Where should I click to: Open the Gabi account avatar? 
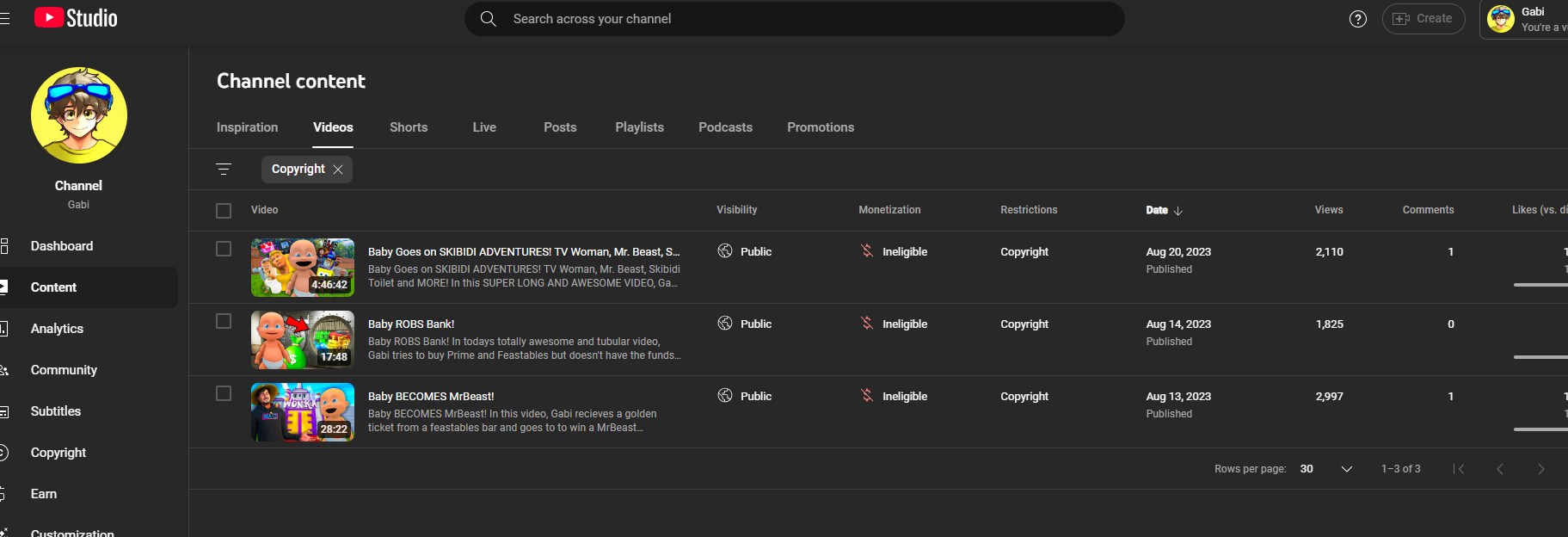click(1501, 19)
